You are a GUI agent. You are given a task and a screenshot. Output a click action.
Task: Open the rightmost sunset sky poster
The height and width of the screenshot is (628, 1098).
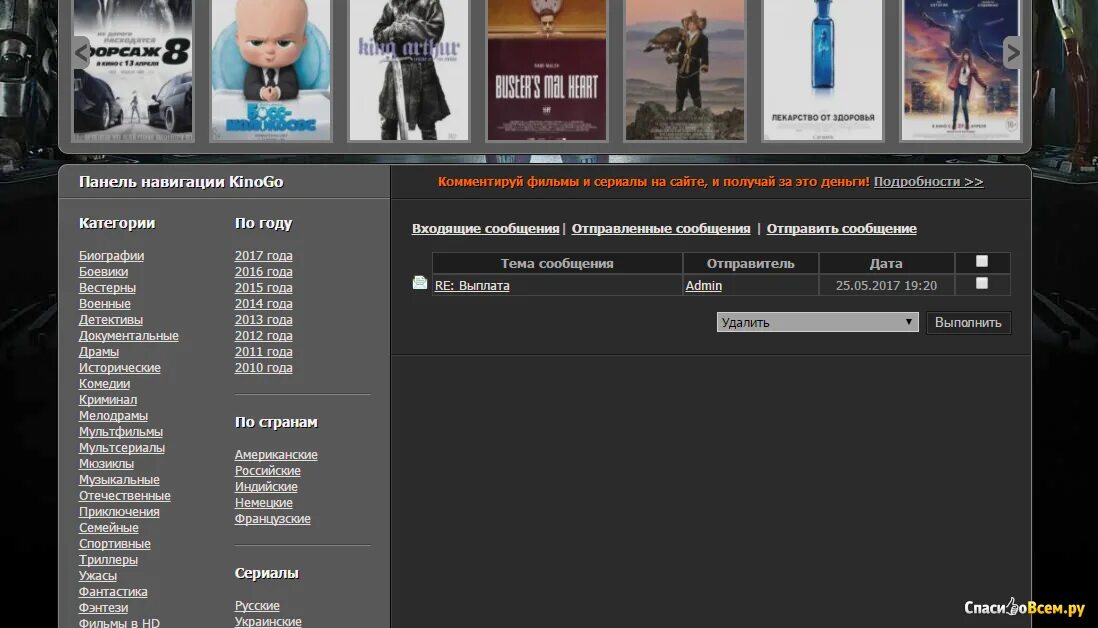pos(960,70)
